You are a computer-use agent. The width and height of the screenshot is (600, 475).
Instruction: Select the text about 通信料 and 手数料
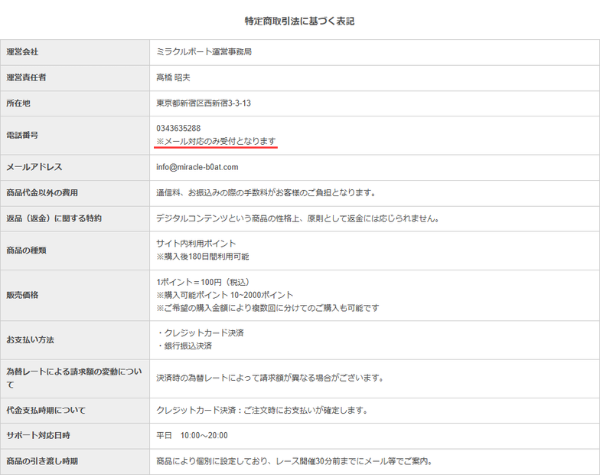pyautogui.click(x=266, y=193)
